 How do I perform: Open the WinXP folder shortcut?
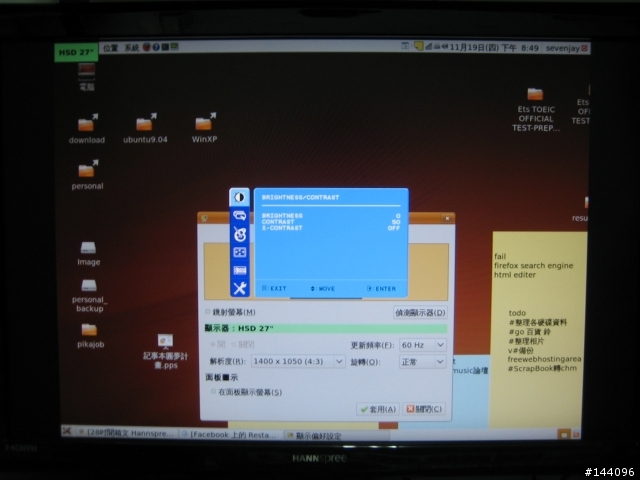pyautogui.click(x=204, y=128)
